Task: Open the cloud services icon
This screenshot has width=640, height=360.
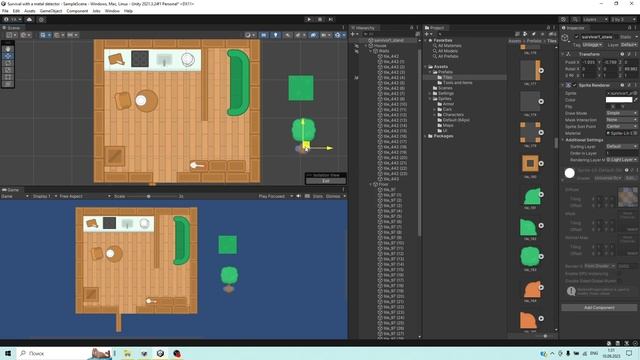Action: point(29,19)
